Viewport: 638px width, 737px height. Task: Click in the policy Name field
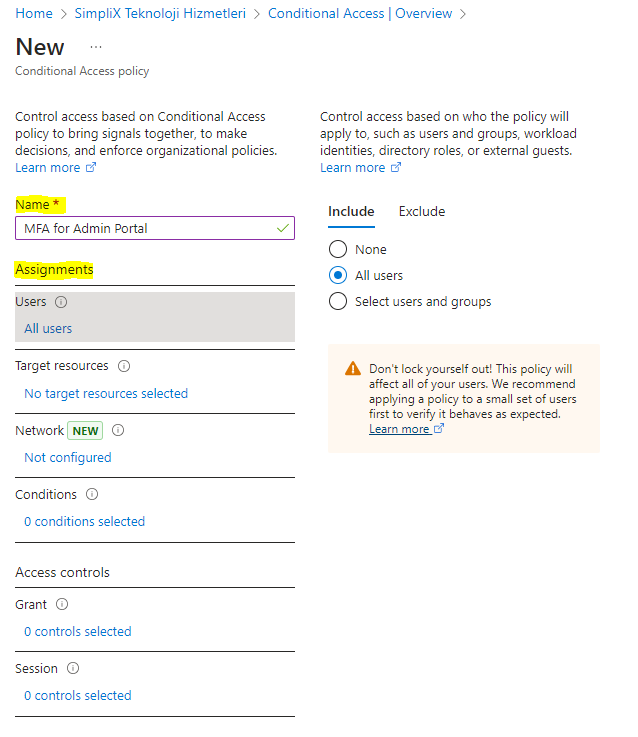coord(145,229)
